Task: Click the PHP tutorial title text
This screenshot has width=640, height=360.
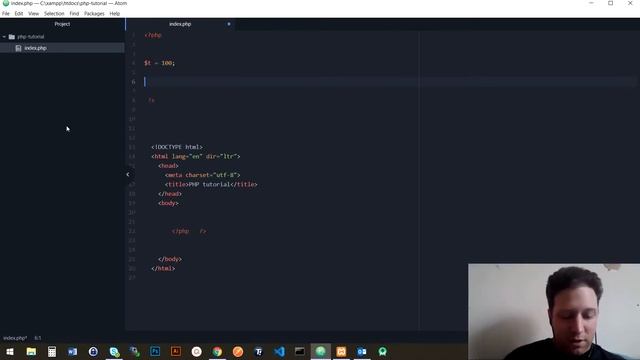Action: [209, 184]
